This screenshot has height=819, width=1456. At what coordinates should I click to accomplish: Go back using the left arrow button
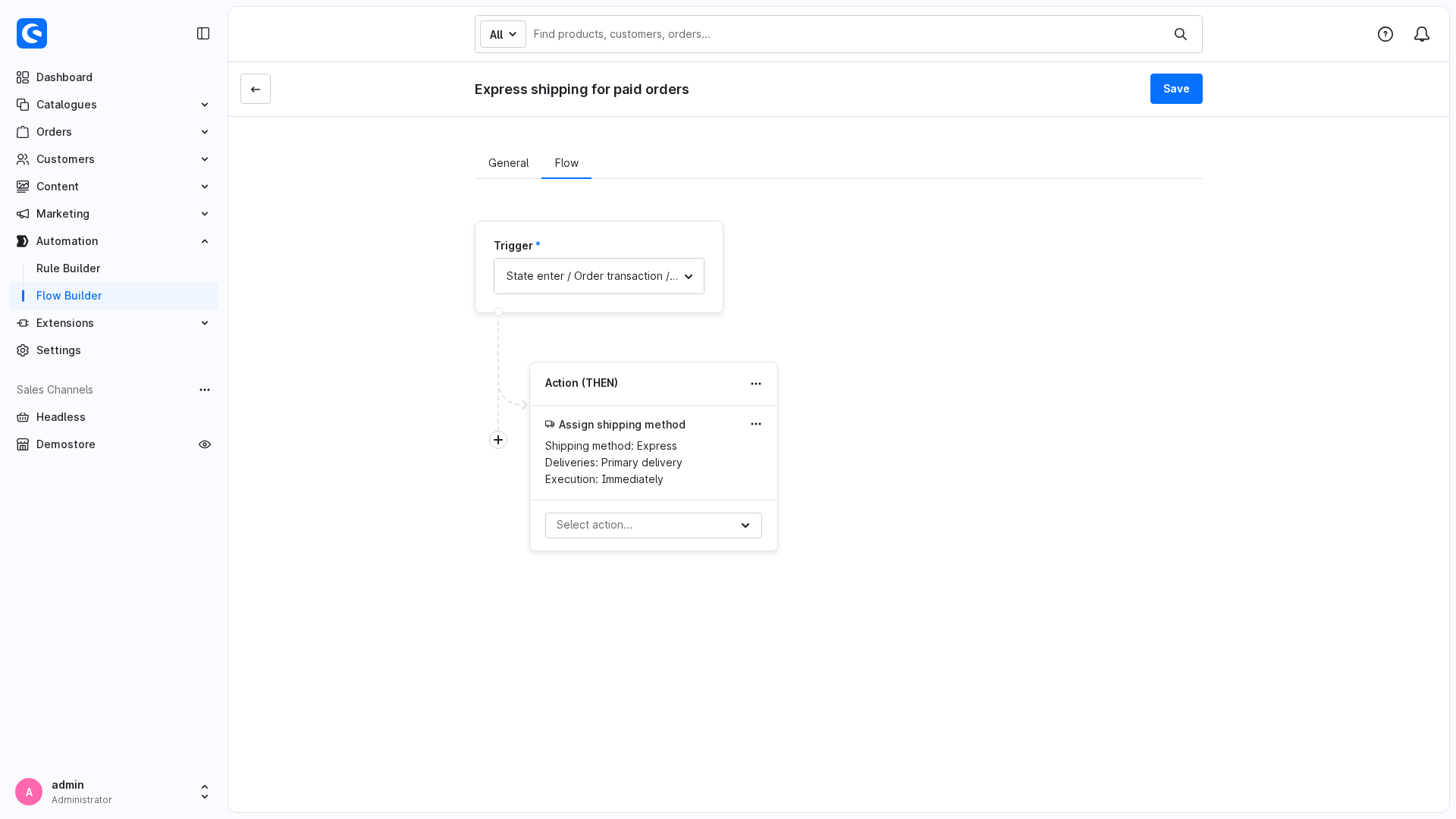click(256, 89)
